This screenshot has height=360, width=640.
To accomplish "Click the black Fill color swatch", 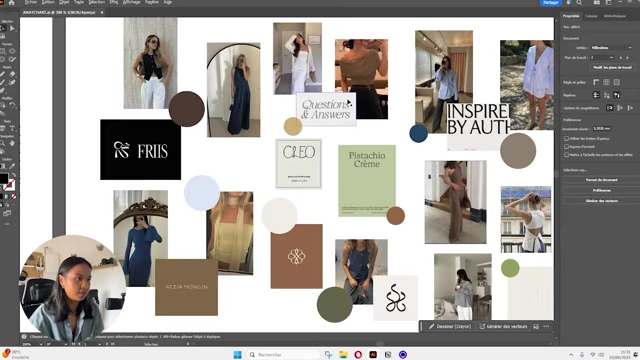I will click(x=4, y=178).
